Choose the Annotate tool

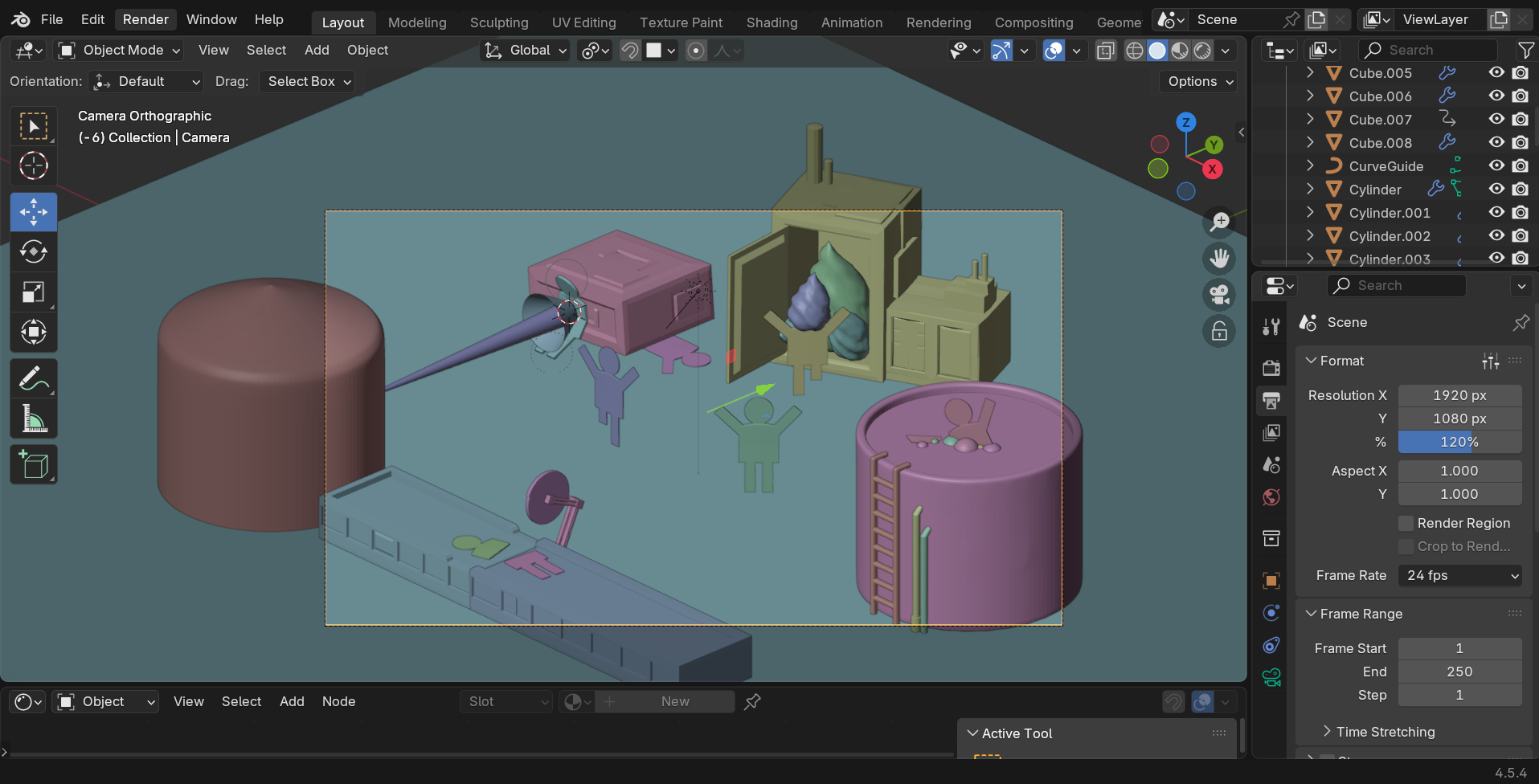click(33, 378)
